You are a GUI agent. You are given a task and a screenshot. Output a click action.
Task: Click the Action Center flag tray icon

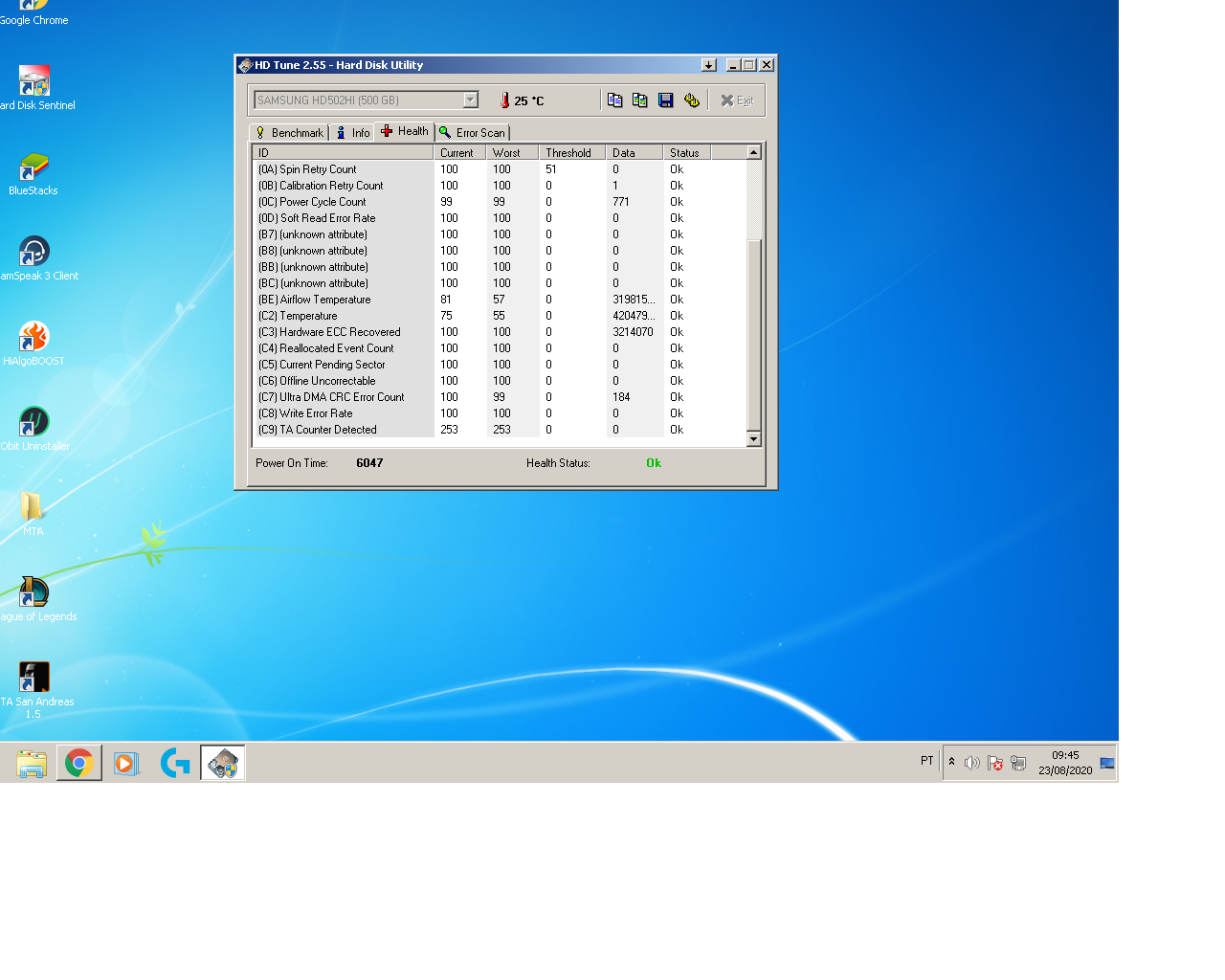[x=995, y=763]
